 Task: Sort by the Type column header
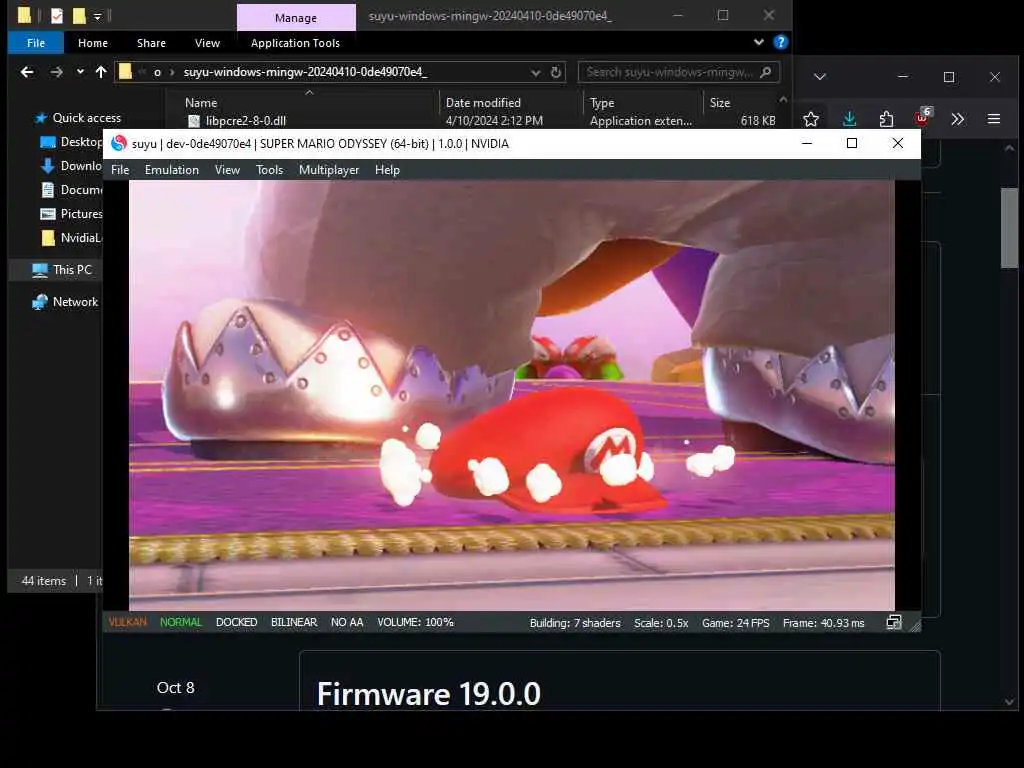coord(602,103)
